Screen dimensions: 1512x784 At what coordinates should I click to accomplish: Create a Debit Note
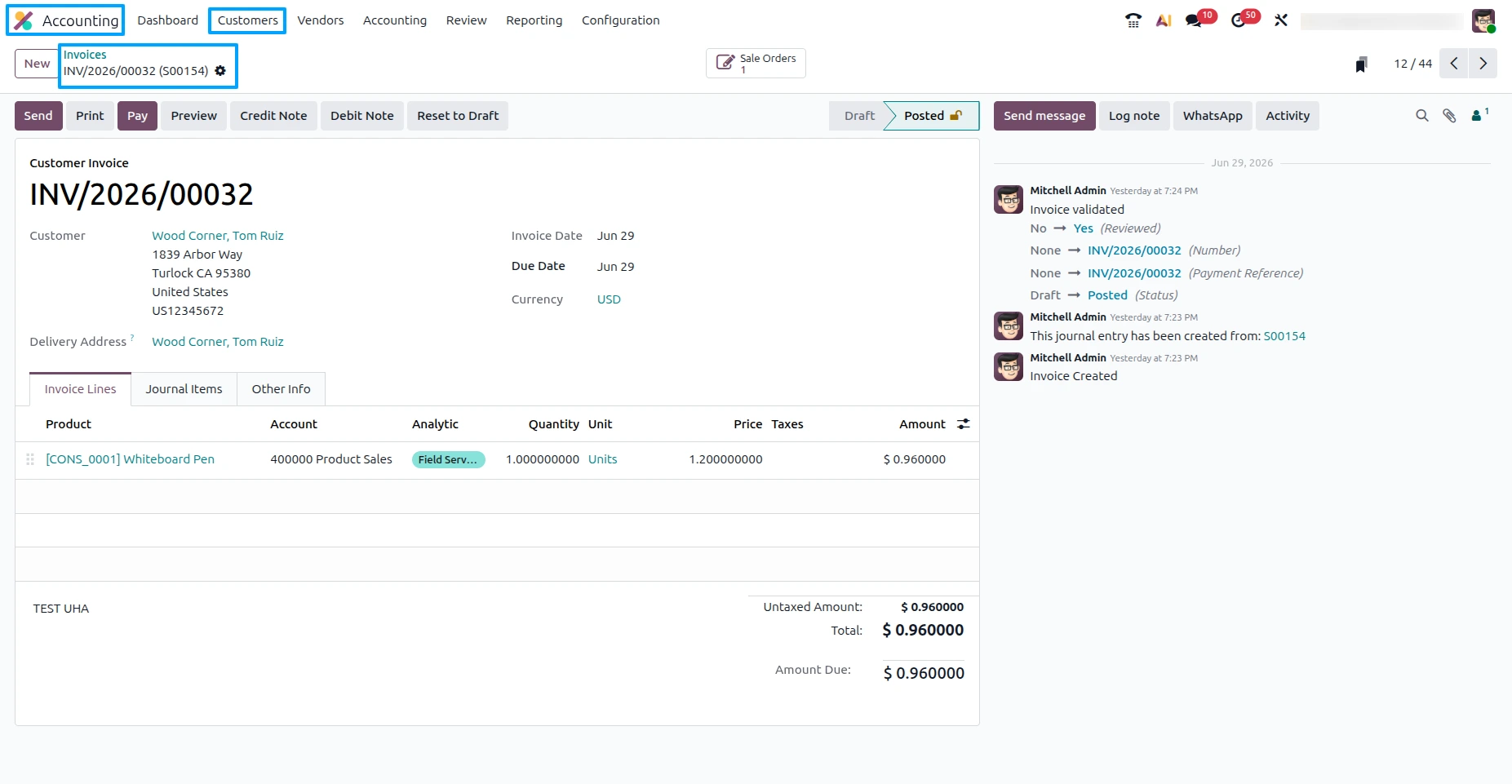(361, 116)
